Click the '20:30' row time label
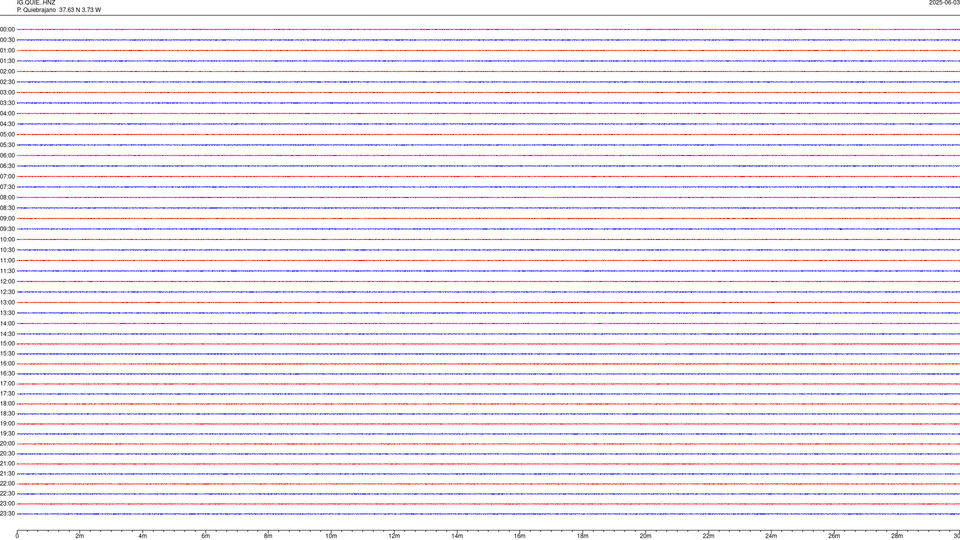This screenshot has width=960, height=540. pyautogui.click(x=7, y=454)
